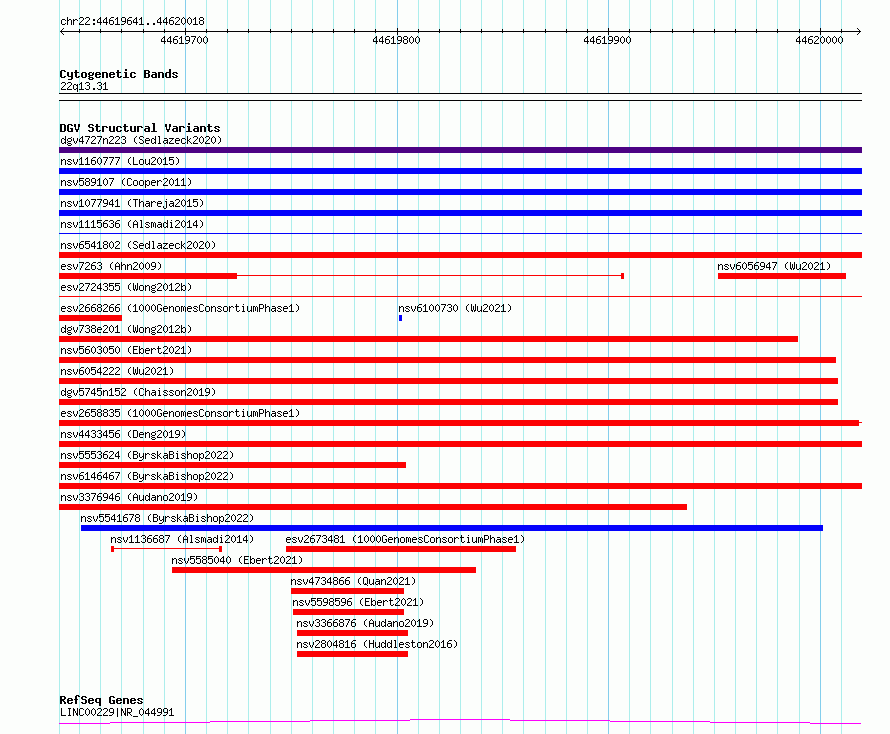The image size is (890, 734).
Task: Click the nsv5541678 (ByrskaBishop2022) label
Action: click(167, 518)
